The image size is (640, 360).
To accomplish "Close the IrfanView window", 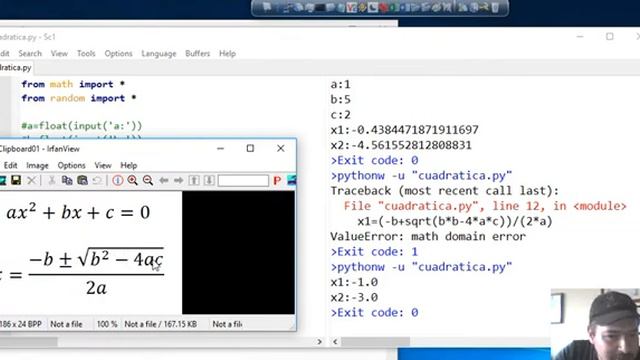I will [280, 149].
